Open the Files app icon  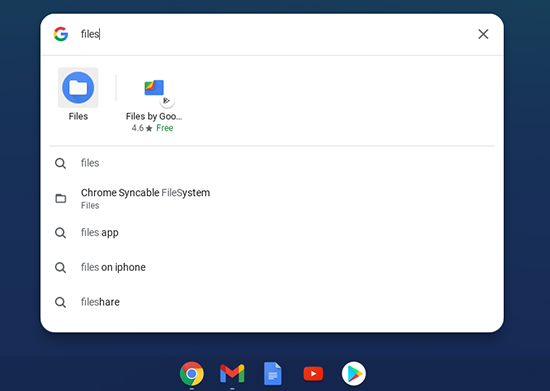pyautogui.click(x=78, y=88)
